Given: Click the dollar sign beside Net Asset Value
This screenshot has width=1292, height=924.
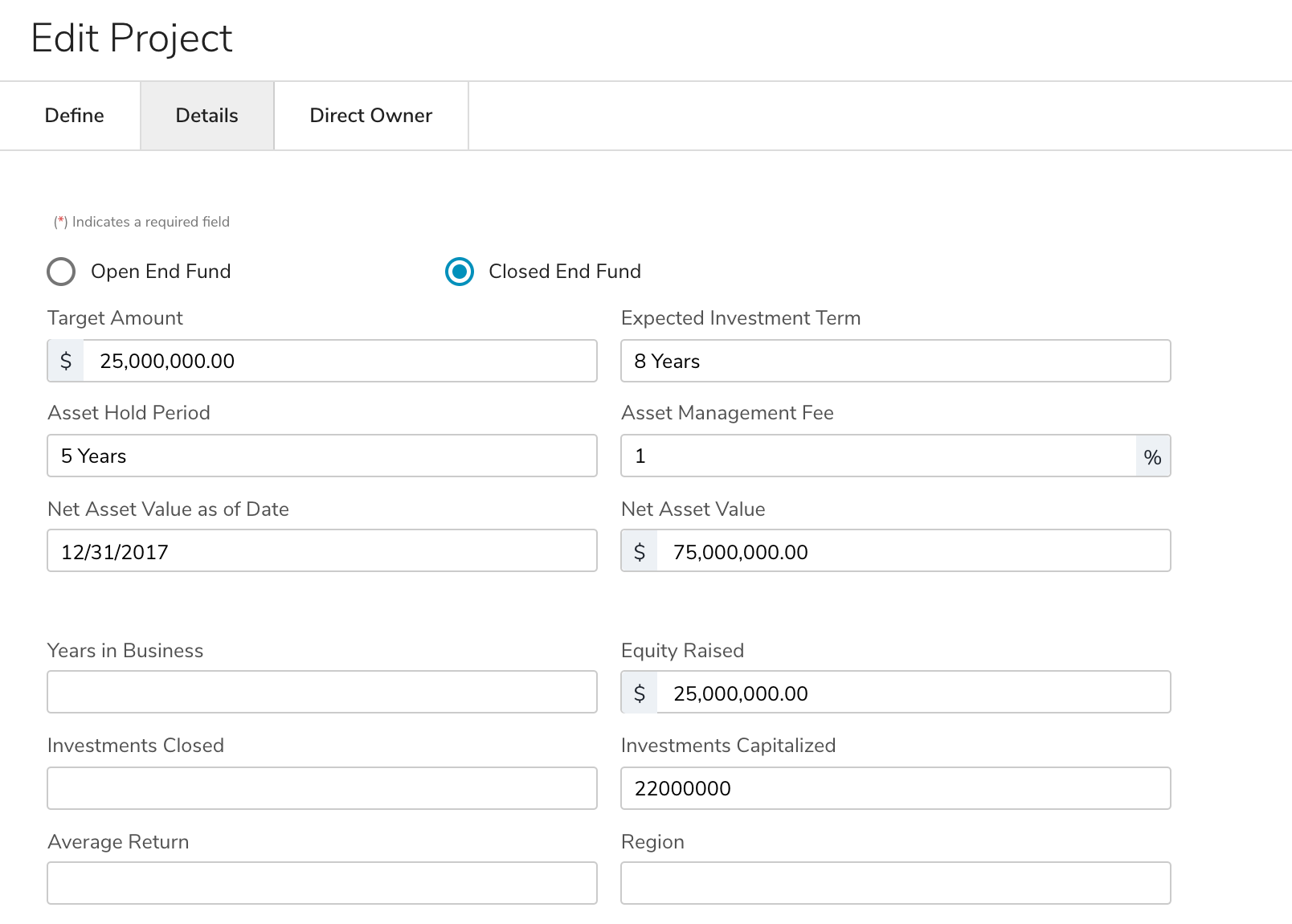Looking at the screenshot, I should pos(640,551).
